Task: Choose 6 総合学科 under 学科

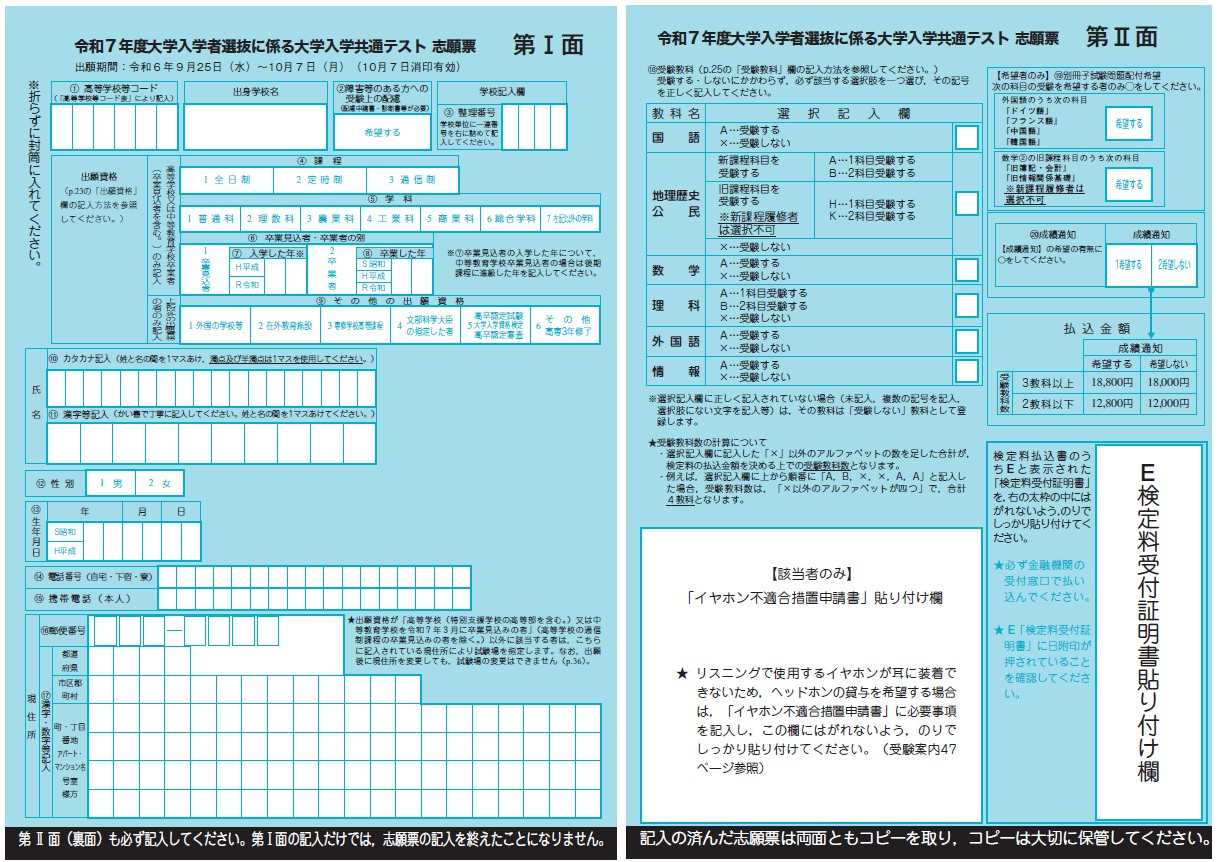Action: tap(511, 218)
